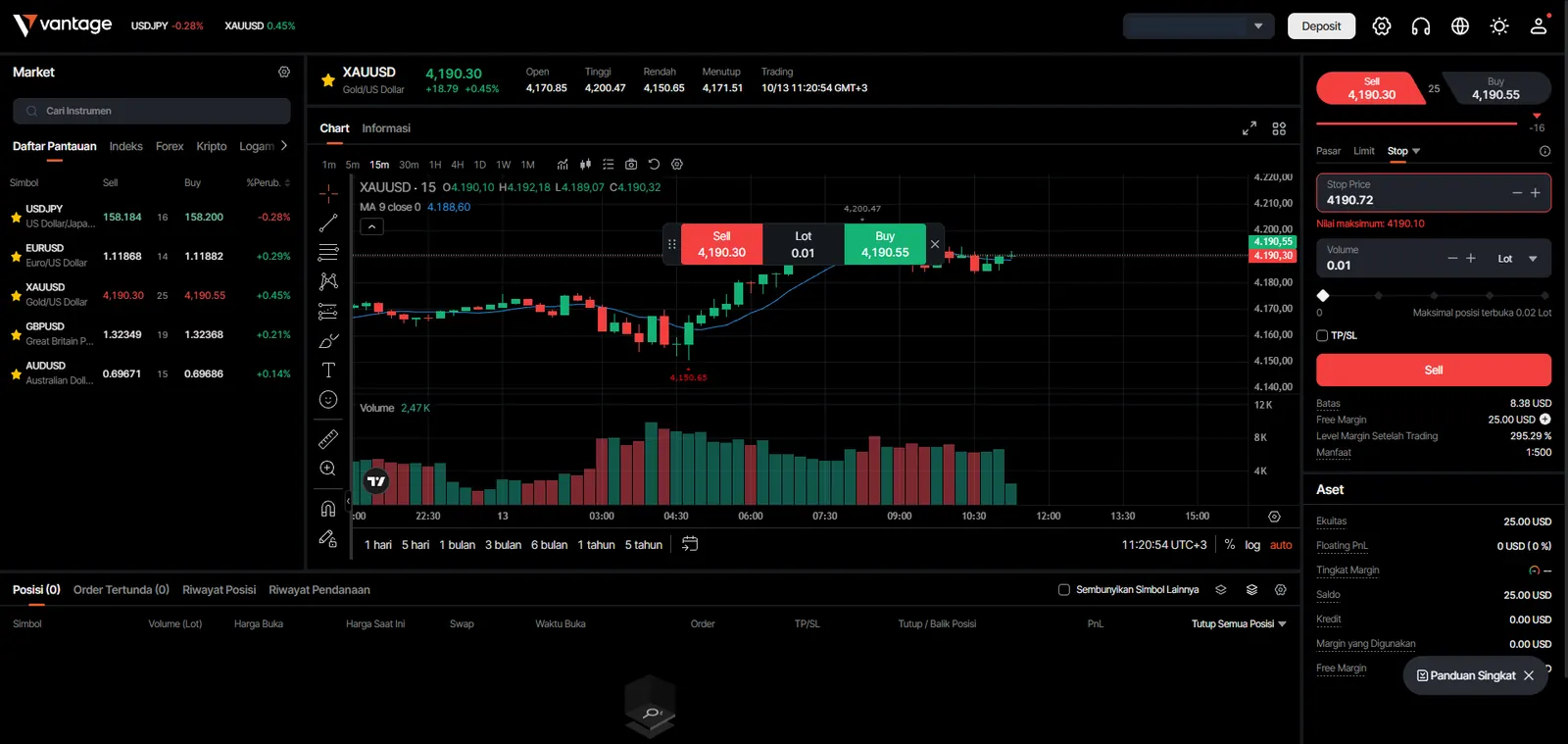Open customer support headset icon
Viewport: 1568px width, 744px height.
[x=1421, y=26]
